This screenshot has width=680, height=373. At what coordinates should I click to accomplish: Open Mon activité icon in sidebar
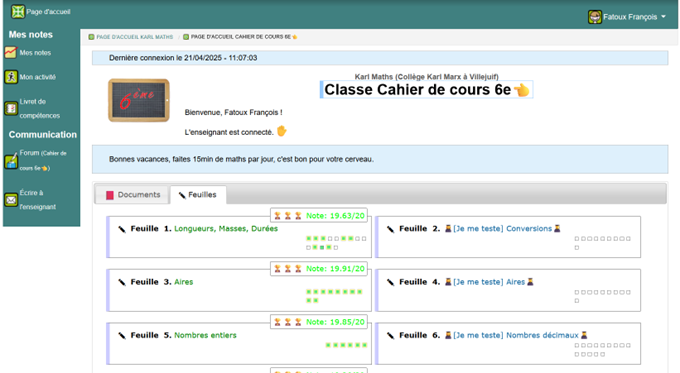(x=11, y=77)
